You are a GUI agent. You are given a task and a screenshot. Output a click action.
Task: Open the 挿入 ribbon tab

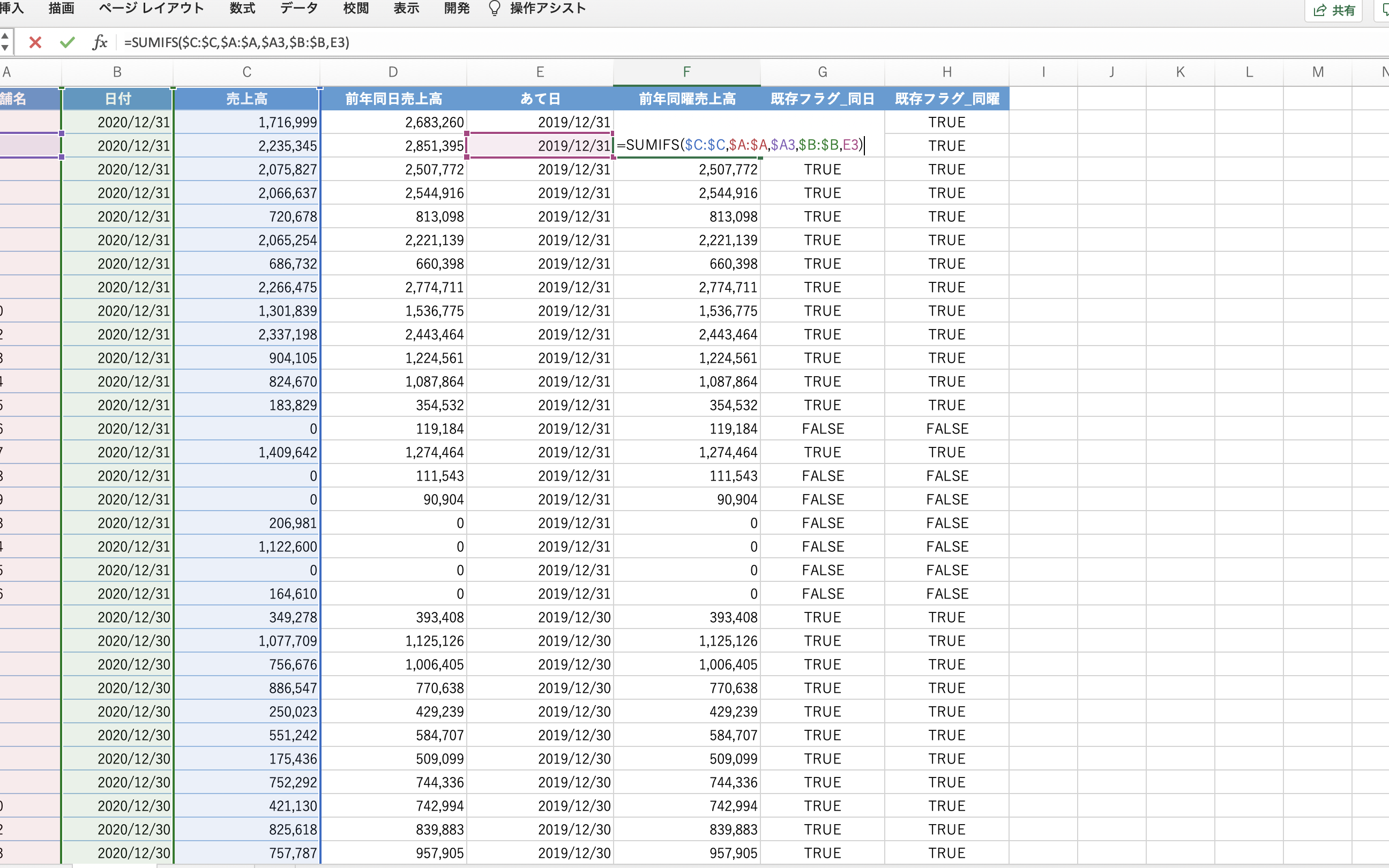(x=11, y=8)
